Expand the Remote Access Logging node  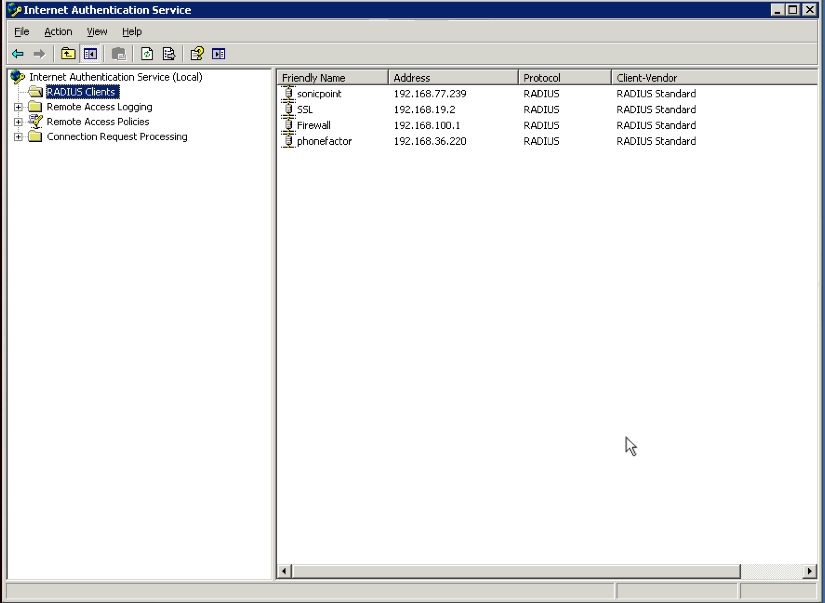click(x=18, y=107)
